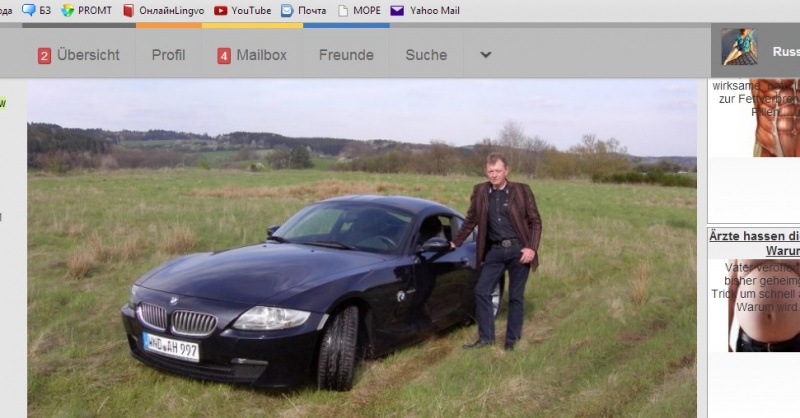Open the PROMT bookmark

pos(87,10)
